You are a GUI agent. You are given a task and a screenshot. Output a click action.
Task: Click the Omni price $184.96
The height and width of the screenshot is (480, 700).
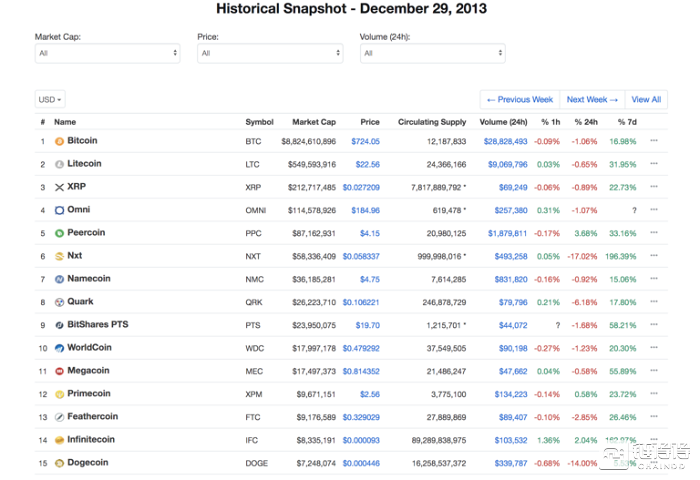365,210
